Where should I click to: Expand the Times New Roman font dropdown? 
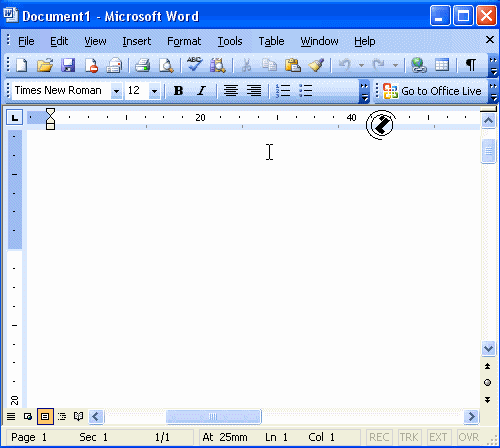coord(116,91)
